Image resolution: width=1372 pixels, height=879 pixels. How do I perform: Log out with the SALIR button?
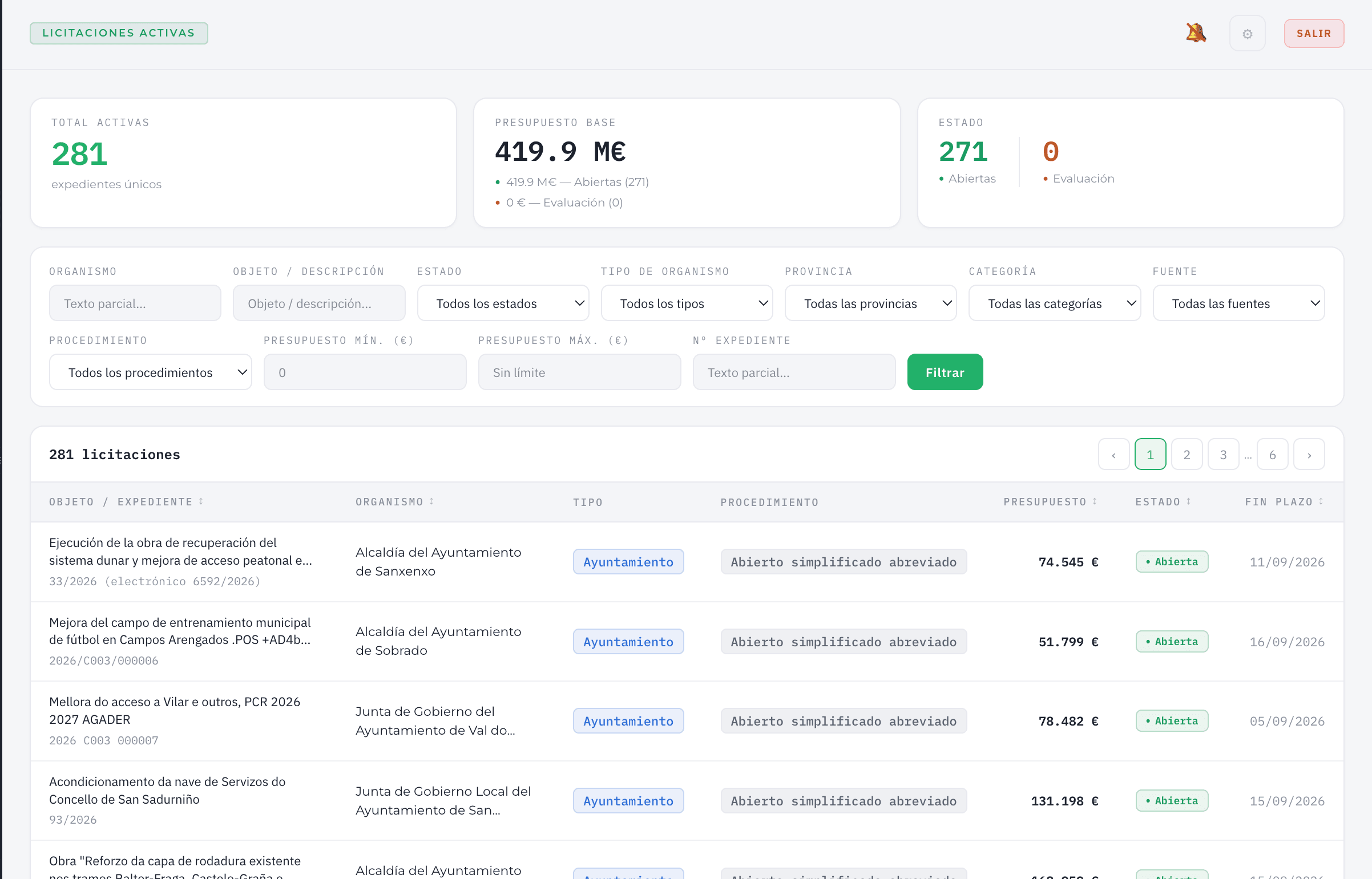[x=1313, y=34]
